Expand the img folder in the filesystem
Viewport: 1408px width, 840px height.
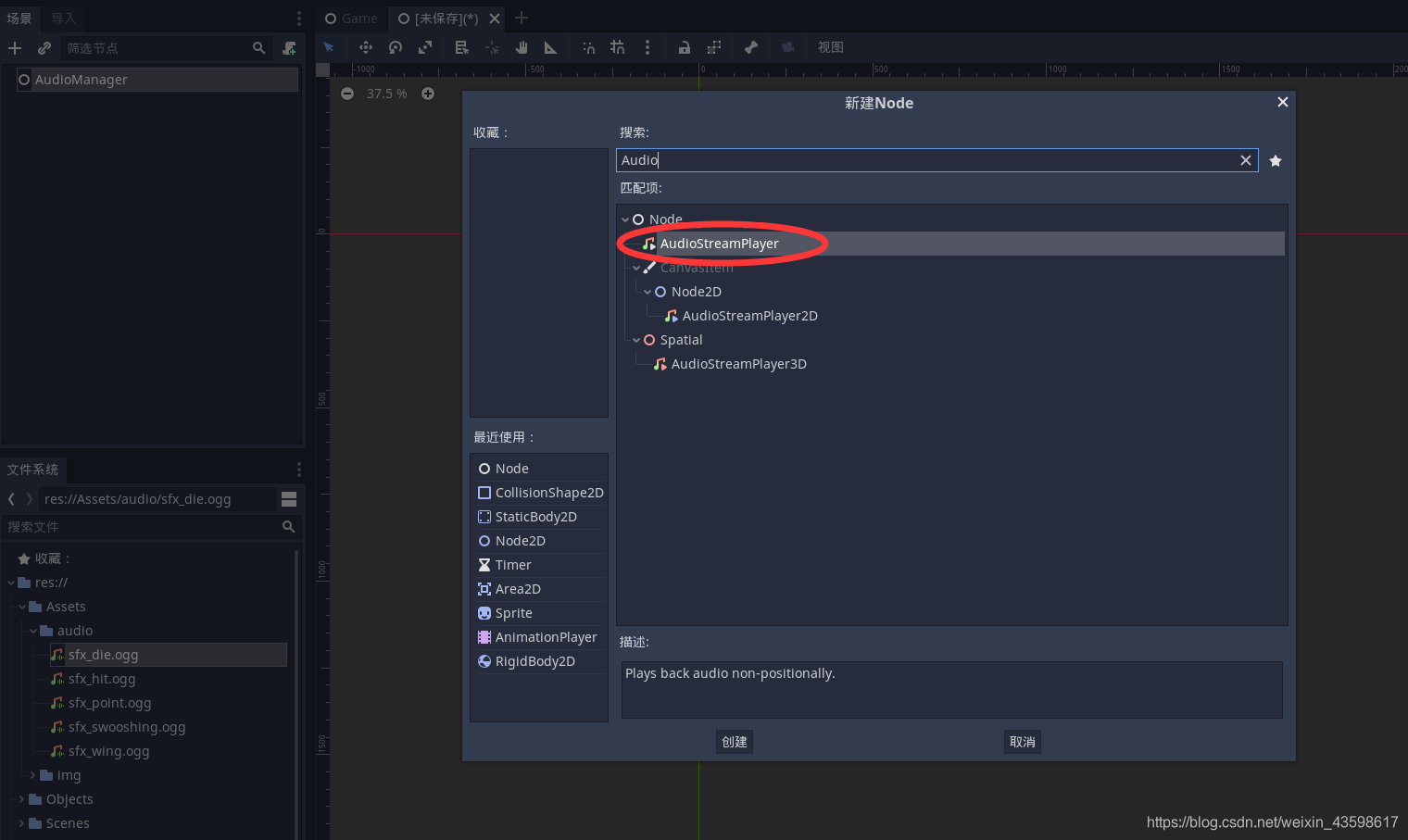34,775
